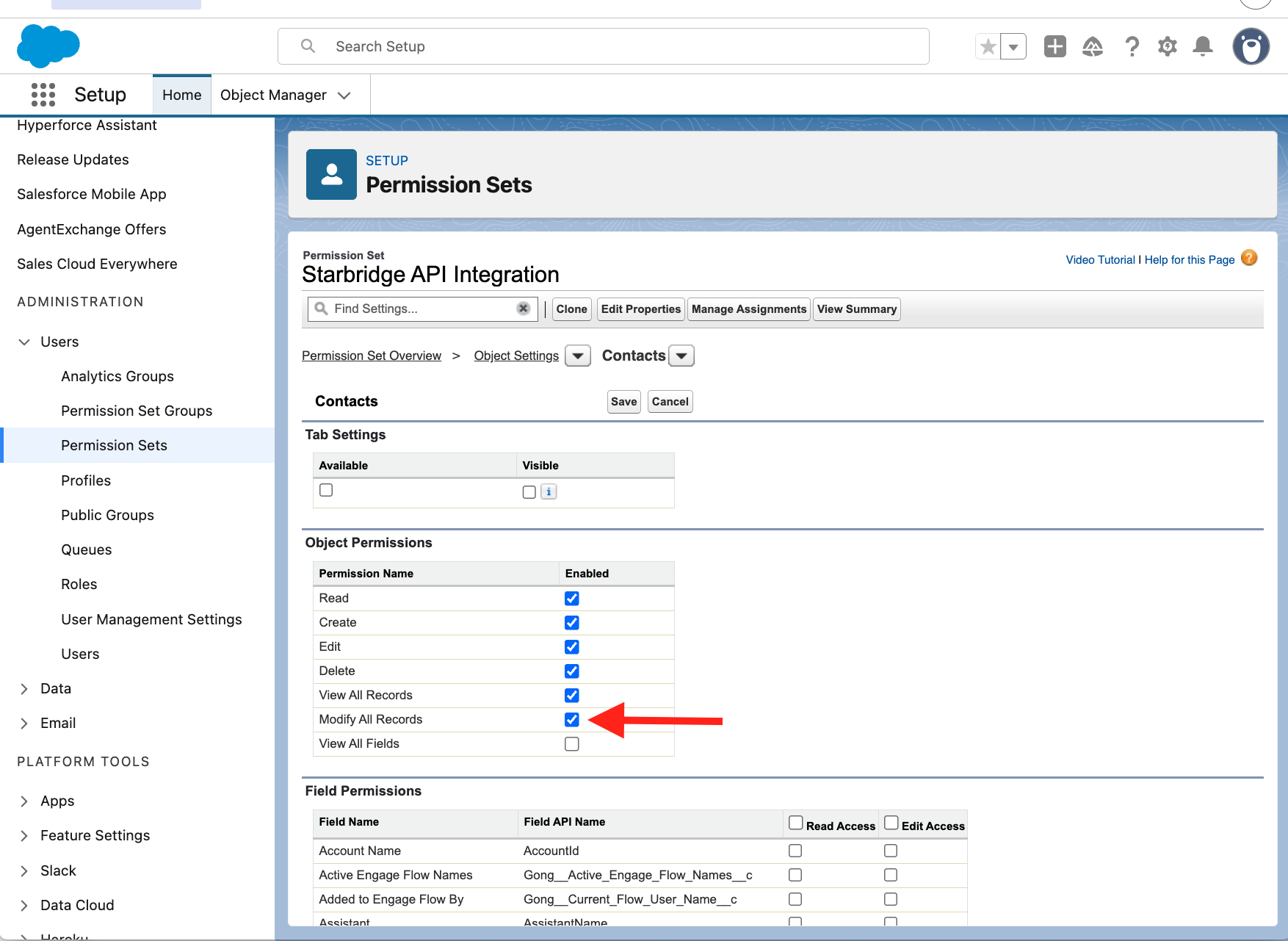
Task: Open the Object Settings breadcrumb link
Action: click(x=516, y=356)
